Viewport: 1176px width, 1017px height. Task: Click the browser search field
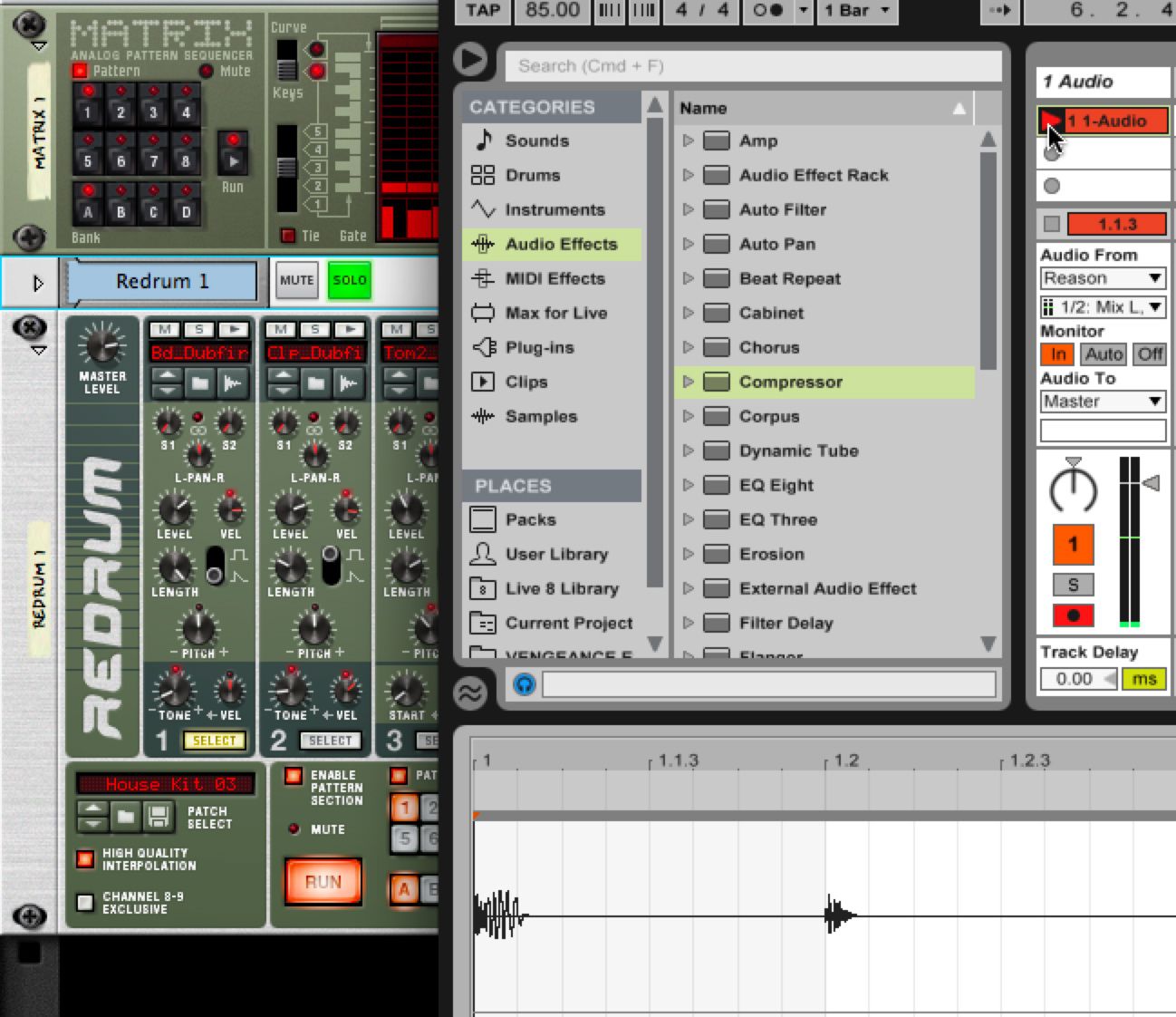(753, 66)
